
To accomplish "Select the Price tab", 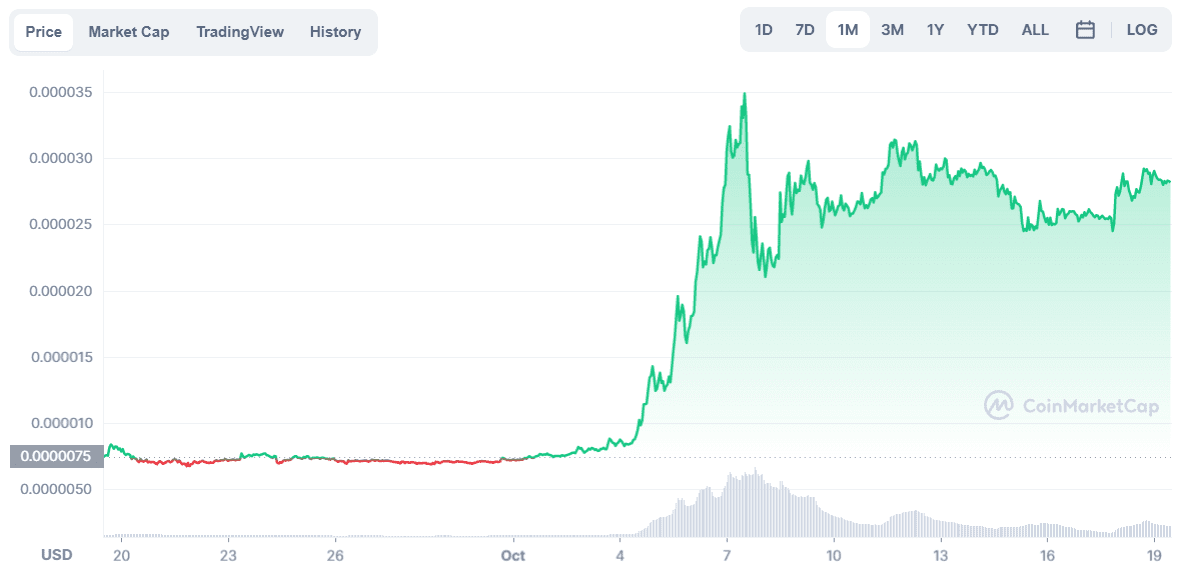I will (44, 32).
